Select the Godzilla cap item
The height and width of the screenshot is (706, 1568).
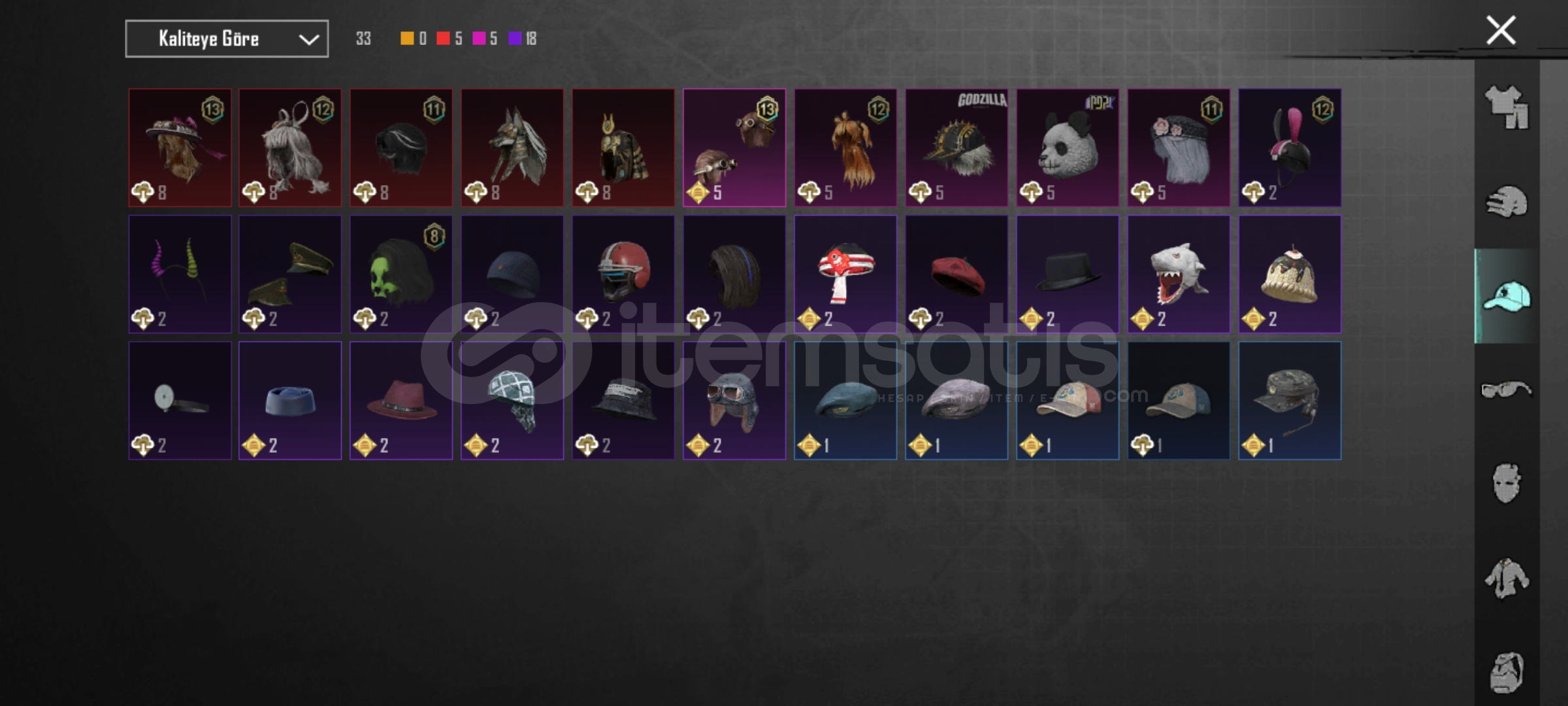[956, 148]
